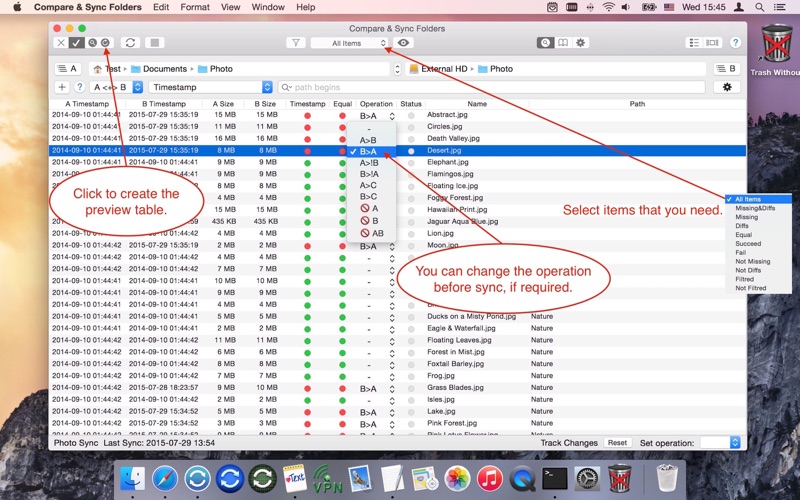This screenshot has width=800, height=500.
Task: Click the Photo folder in path B
Action: [495, 69]
